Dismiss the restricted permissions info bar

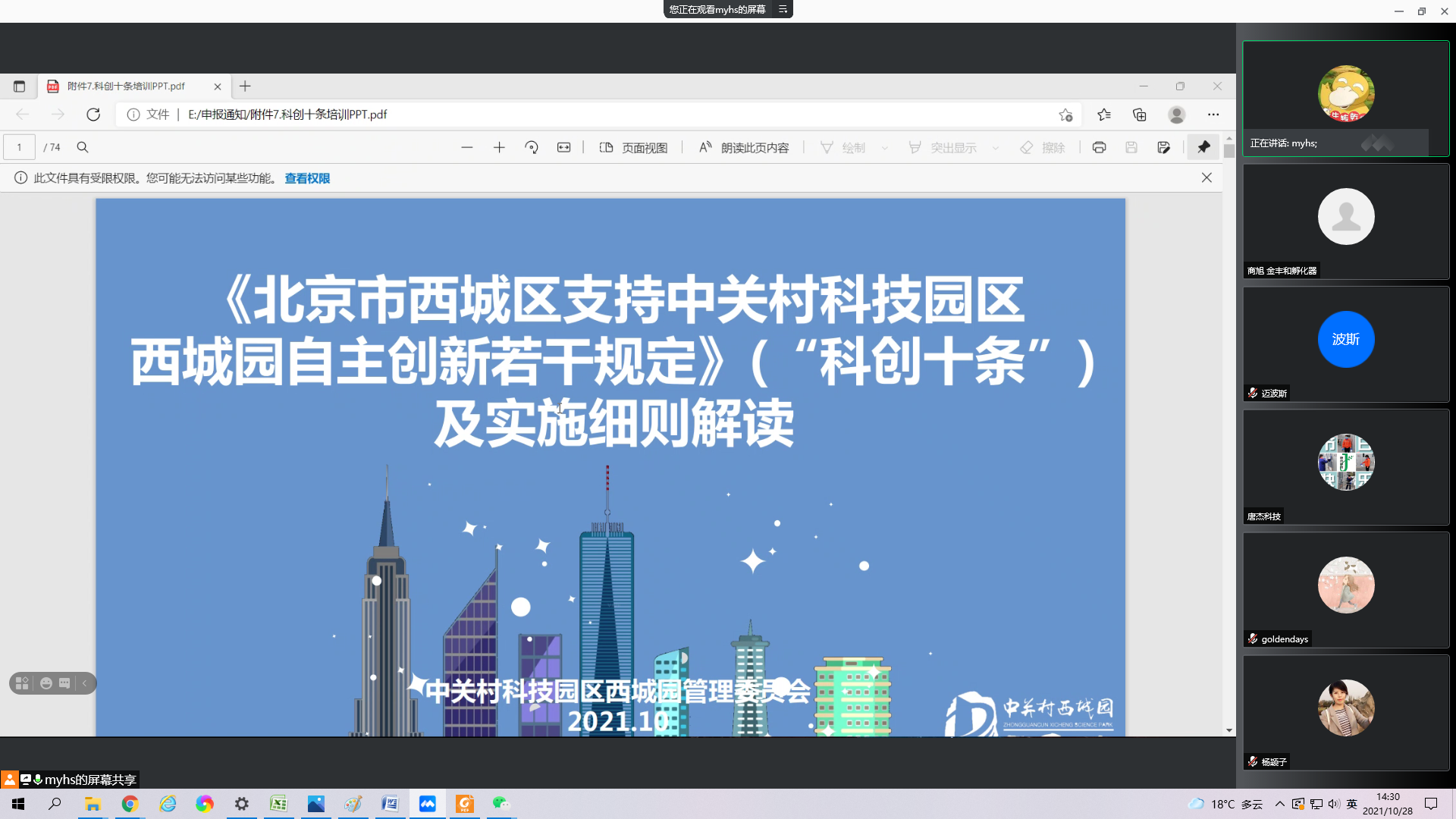click(x=1207, y=177)
